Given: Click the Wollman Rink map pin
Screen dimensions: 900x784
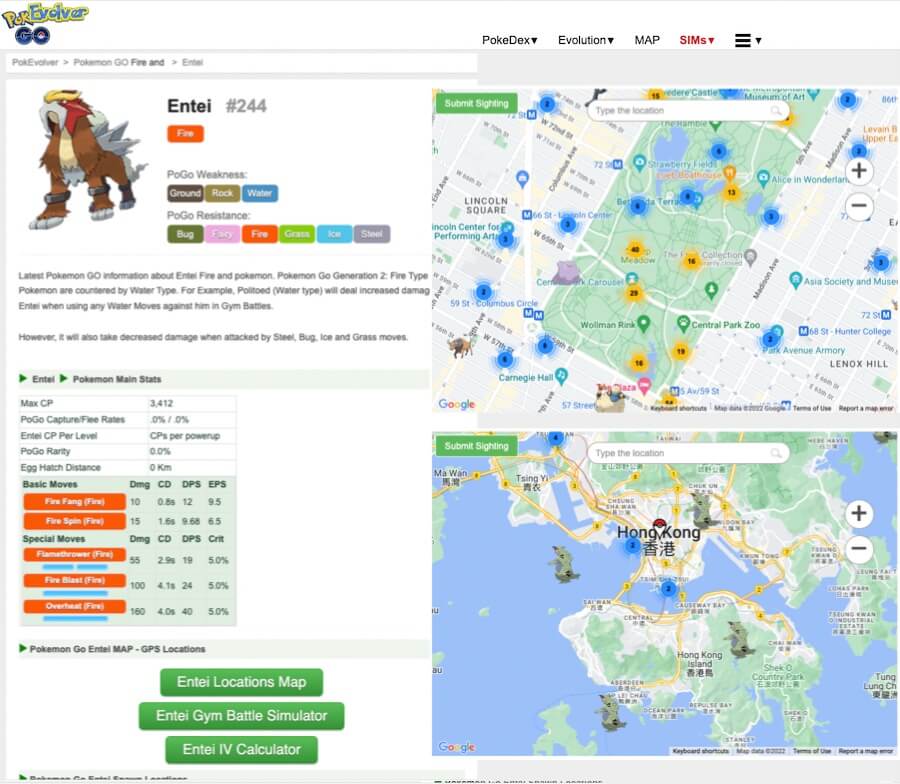Looking at the screenshot, I should [x=643, y=324].
